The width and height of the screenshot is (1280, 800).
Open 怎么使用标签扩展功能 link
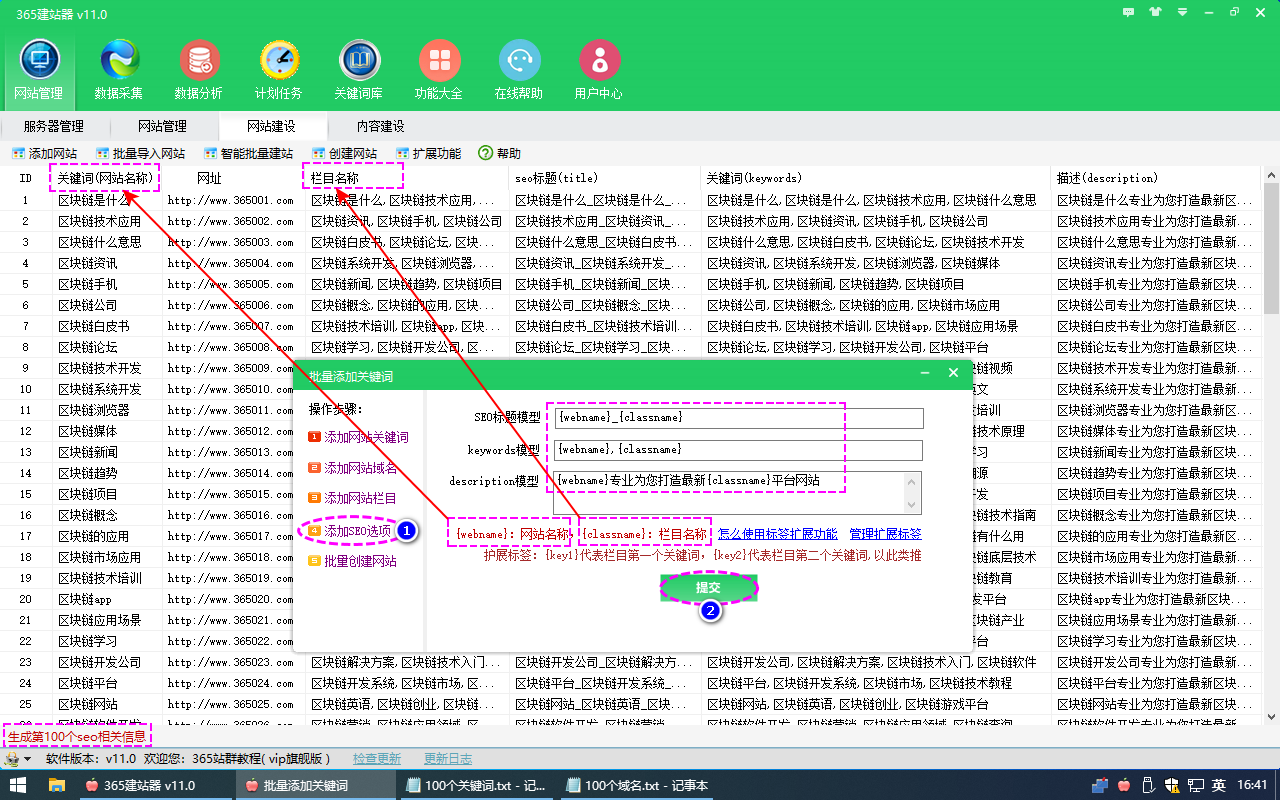point(778,534)
